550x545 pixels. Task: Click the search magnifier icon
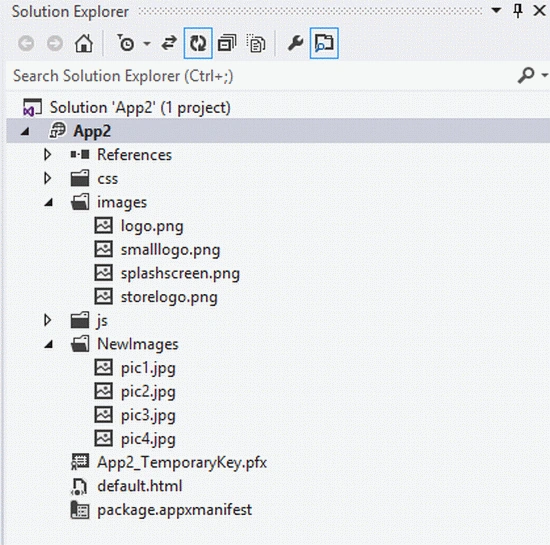526,75
